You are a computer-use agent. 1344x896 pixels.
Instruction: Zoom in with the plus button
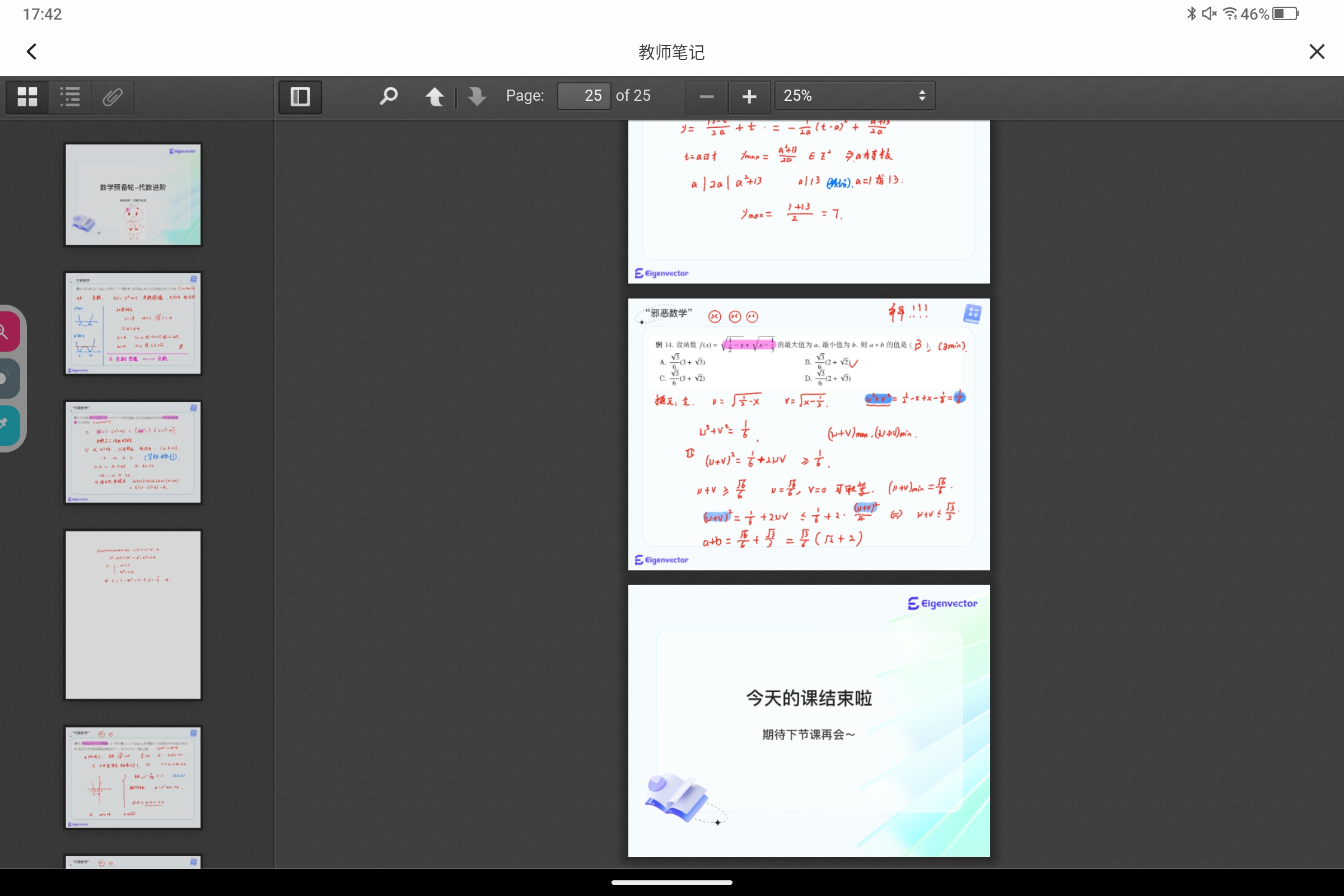tap(749, 96)
